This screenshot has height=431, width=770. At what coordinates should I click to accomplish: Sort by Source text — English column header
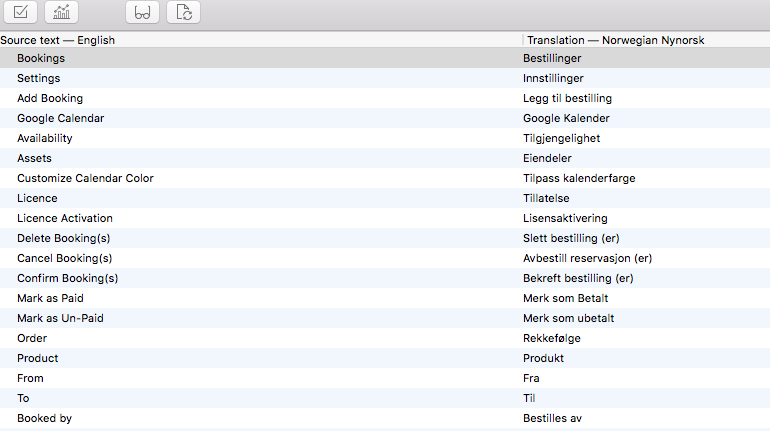click(x=58, y=40)
